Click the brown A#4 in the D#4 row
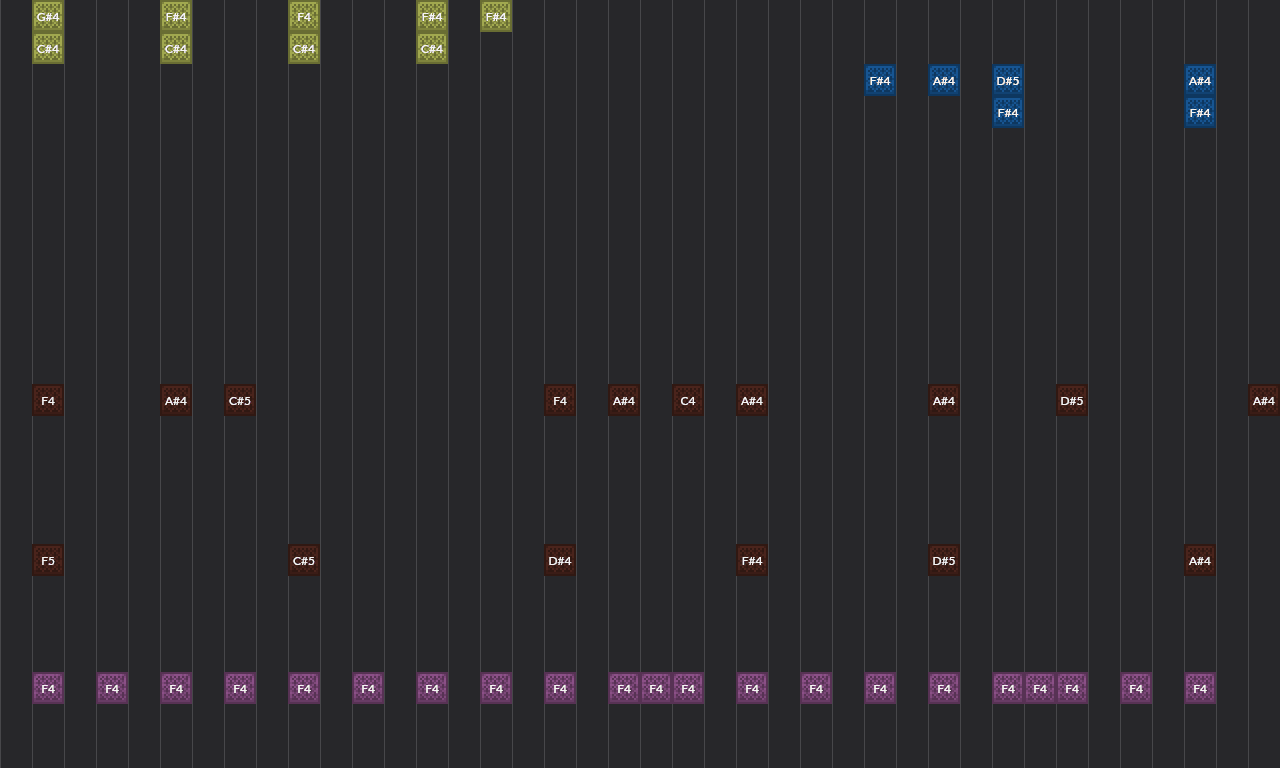This screenshot has width=1280, height=768. (1200, 560)
